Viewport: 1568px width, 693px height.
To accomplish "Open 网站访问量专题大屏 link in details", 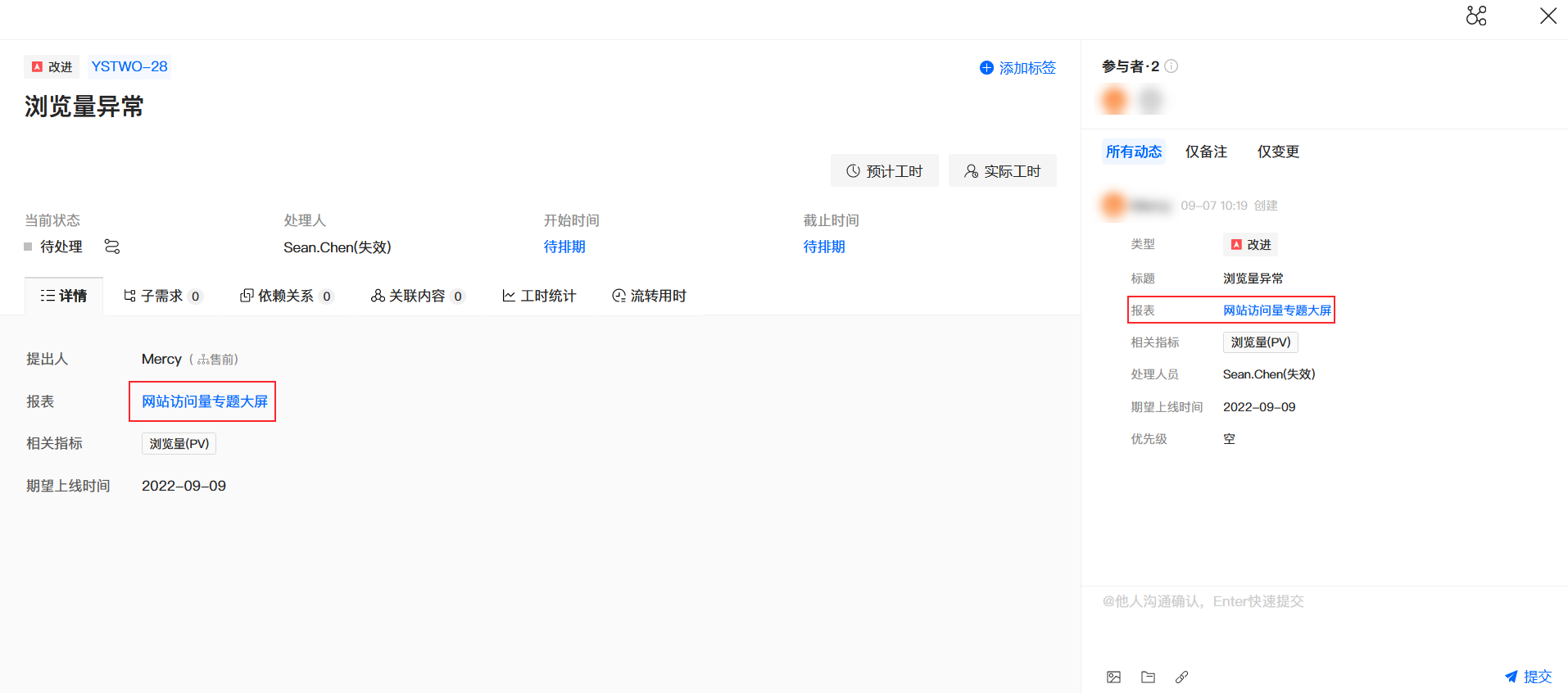I will click(204, 401).
